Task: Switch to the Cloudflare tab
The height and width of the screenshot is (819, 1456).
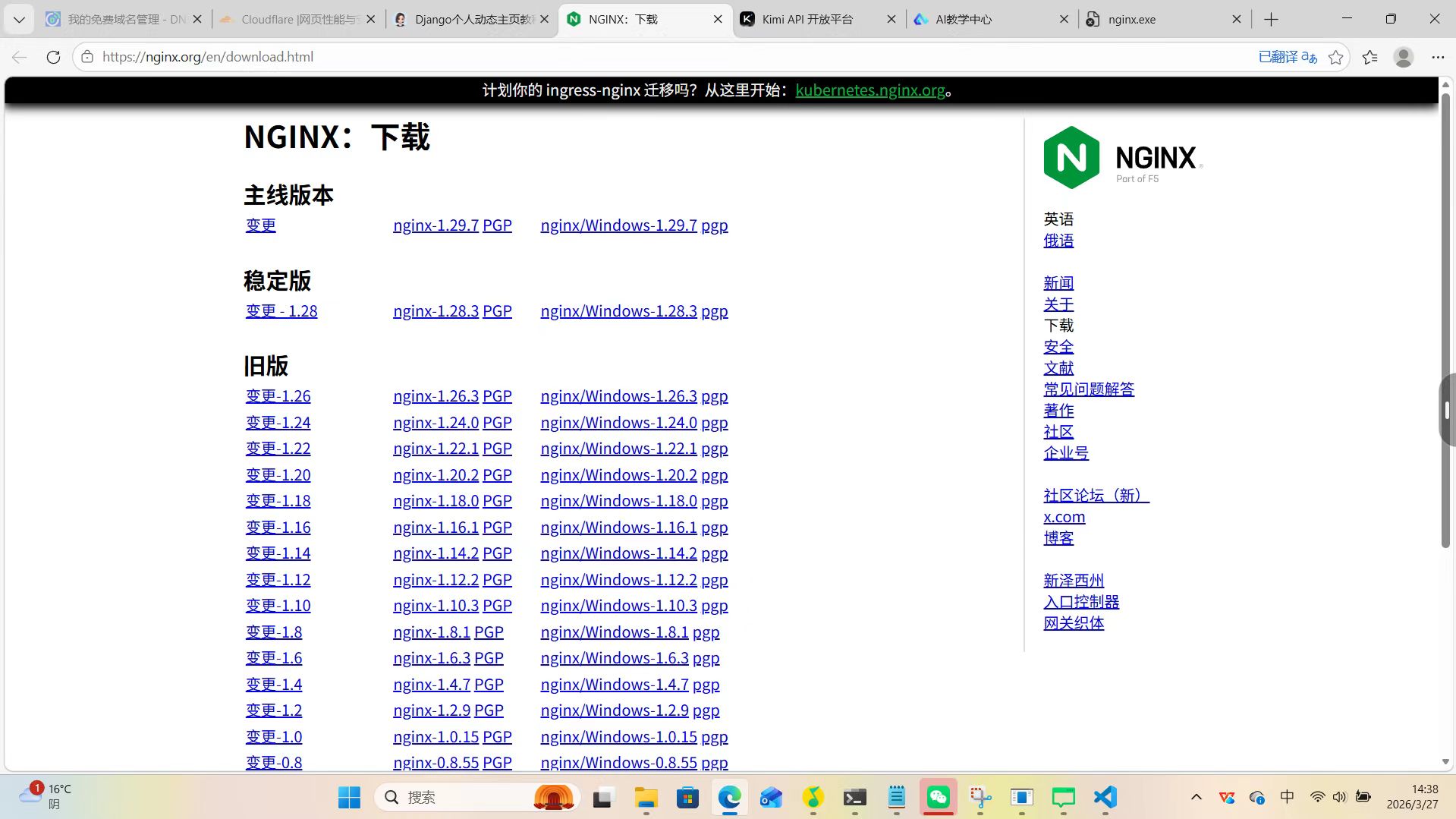Action: (288, 20)
